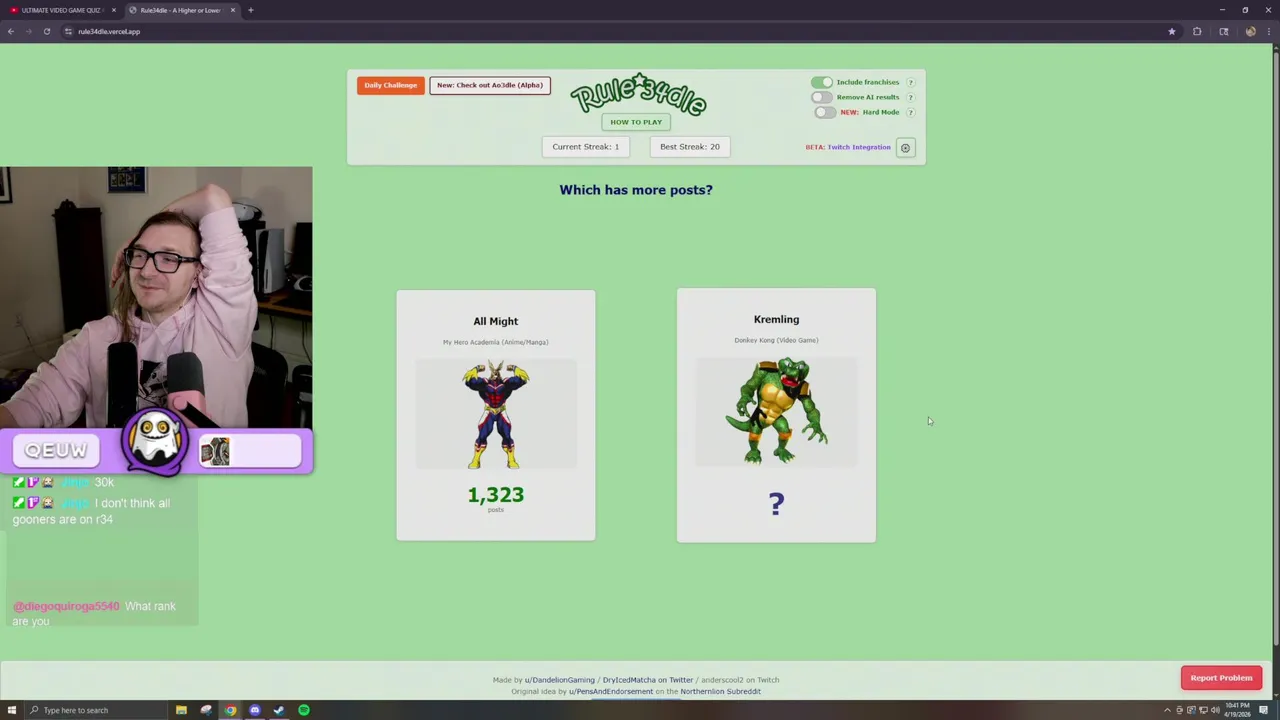Open the Windows notification center
This screenshot has height=720, width=1280.
(1264, 710)
